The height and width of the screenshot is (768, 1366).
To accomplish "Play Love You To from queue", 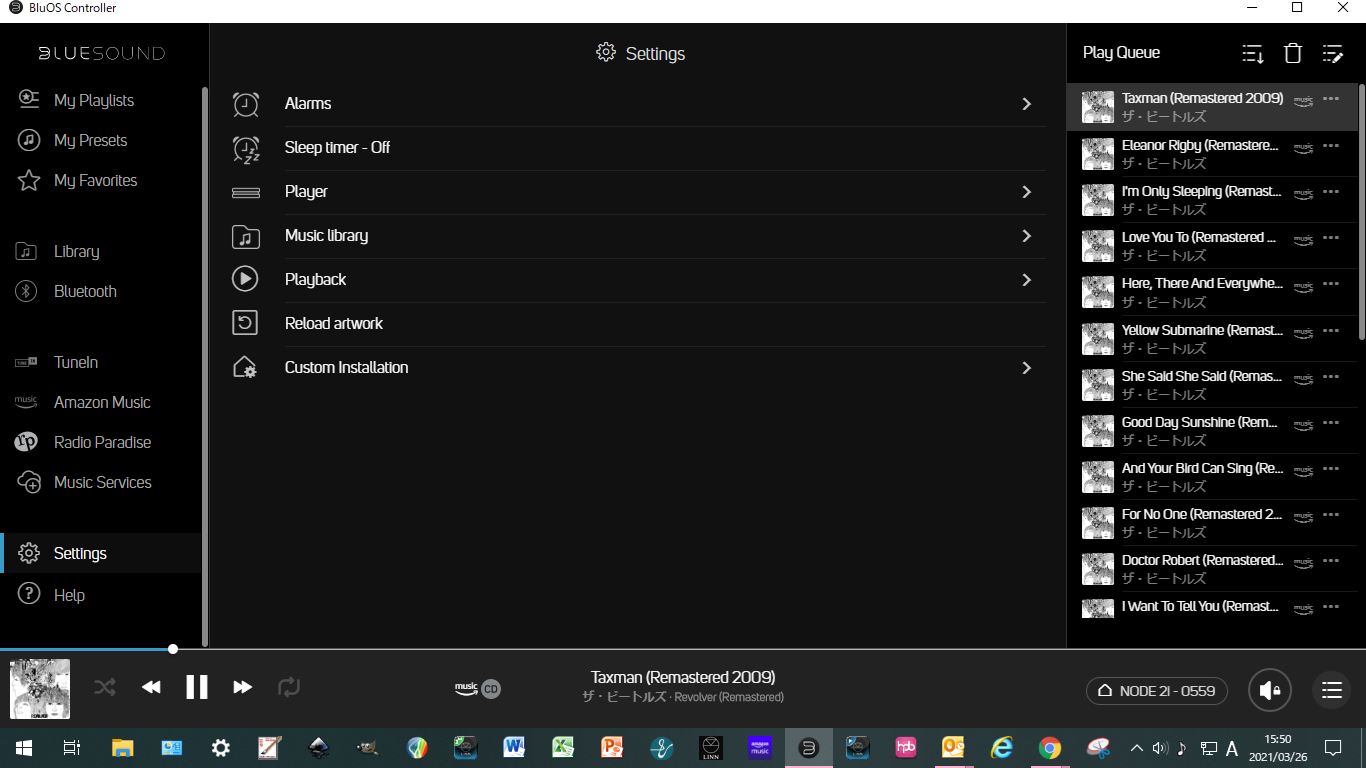I will (1212, 246).
